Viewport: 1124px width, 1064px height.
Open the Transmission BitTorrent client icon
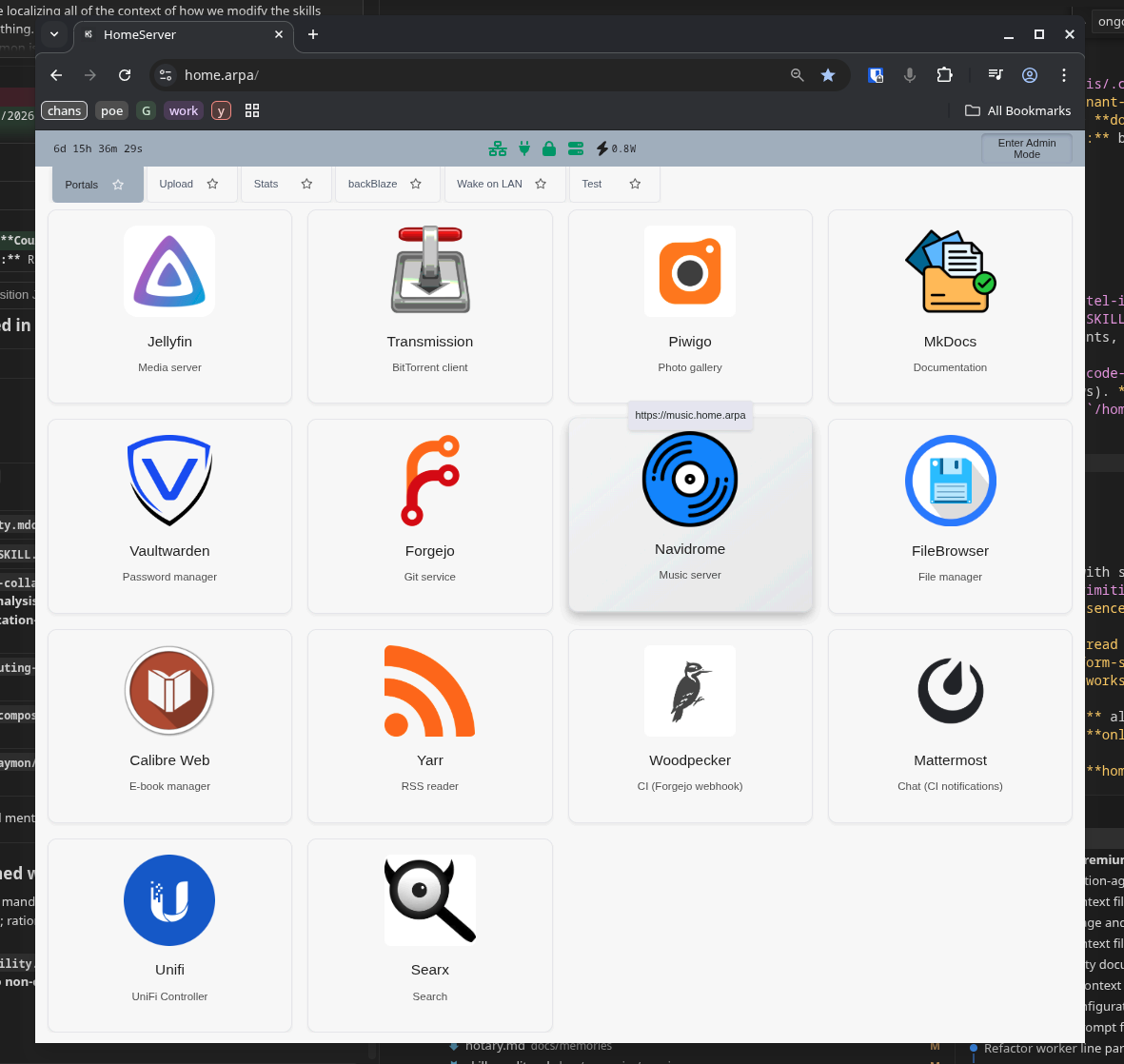pyautogui.click(x=429, y=271)
